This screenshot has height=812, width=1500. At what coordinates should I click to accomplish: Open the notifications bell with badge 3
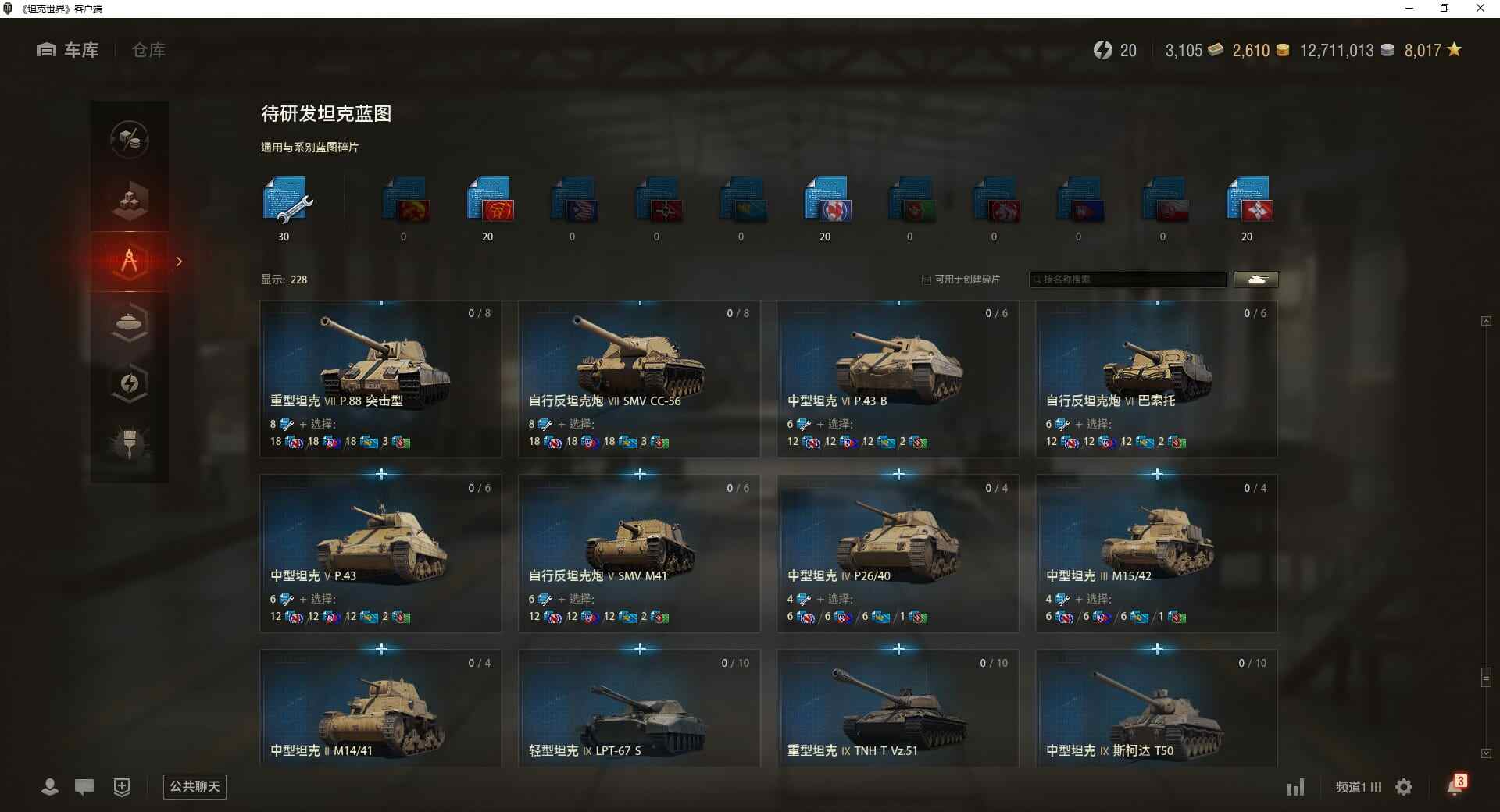(1456, 785)
